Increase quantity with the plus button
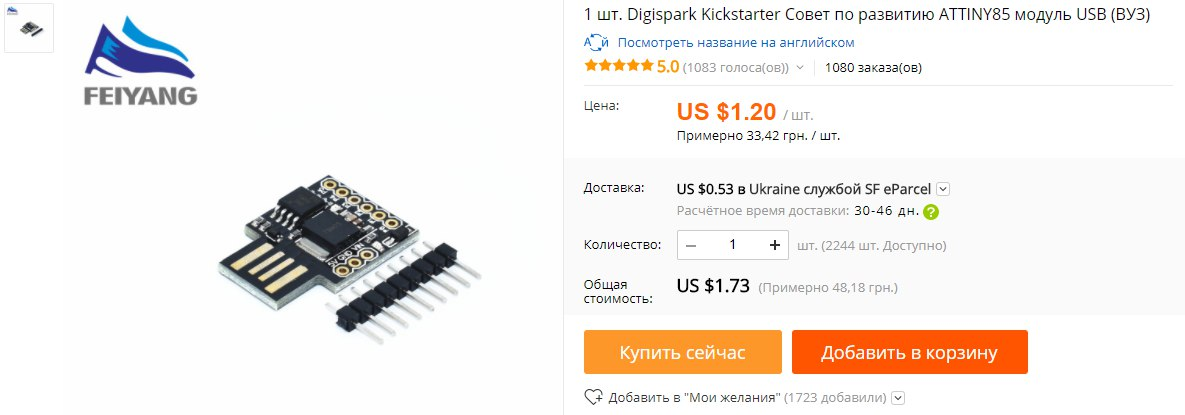The height and width of the screenshot is (415, 1185). pos(774,245)
